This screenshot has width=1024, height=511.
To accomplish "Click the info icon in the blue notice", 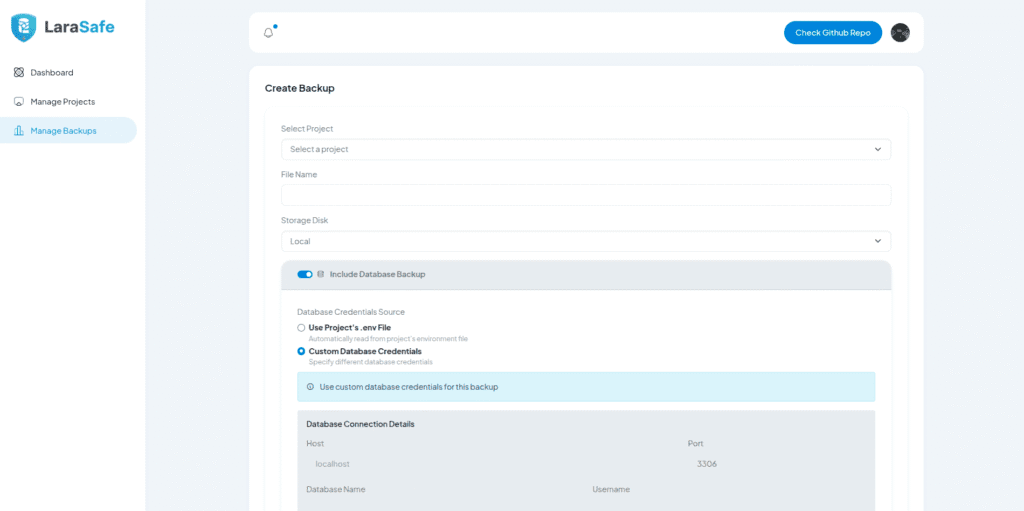I will tap(310, 387).
